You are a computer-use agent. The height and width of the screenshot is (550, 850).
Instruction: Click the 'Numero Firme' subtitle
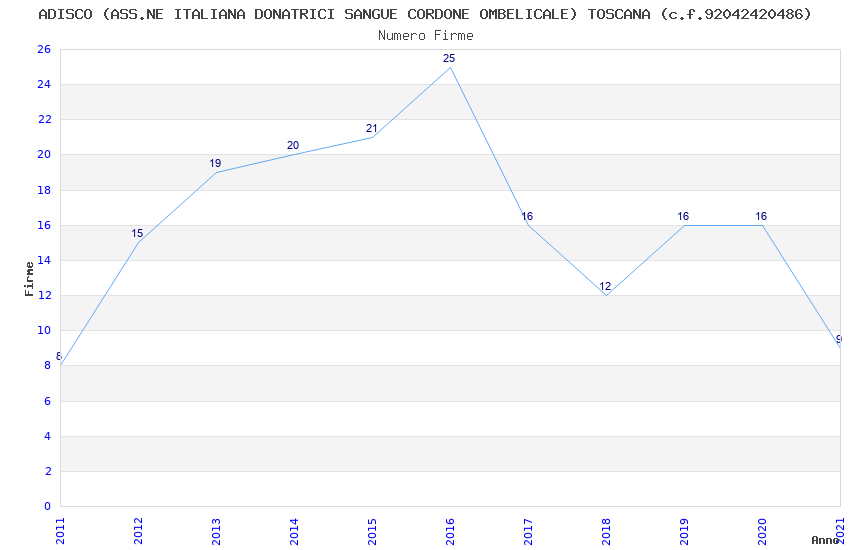pos(426,36)
